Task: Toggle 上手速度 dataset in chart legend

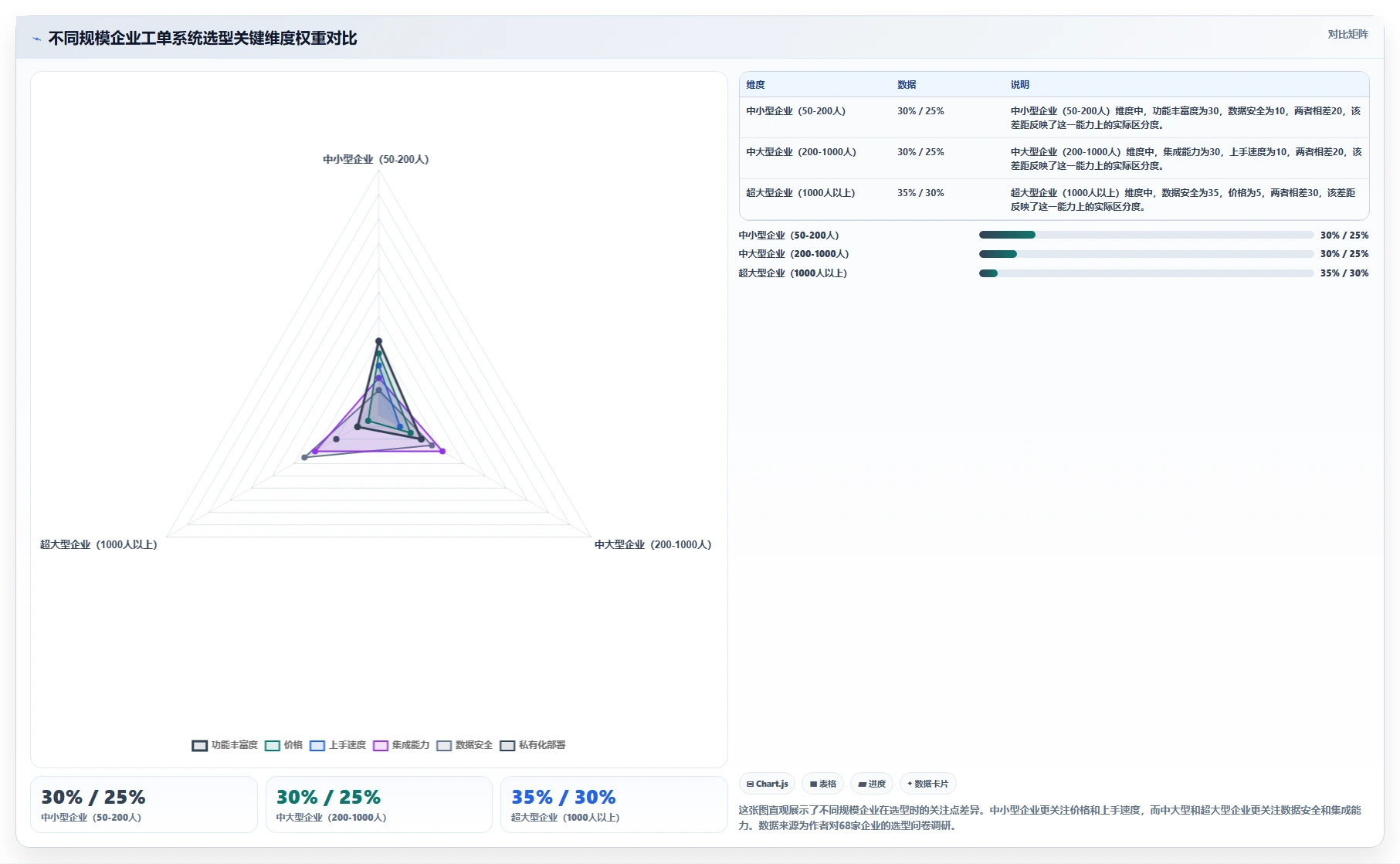Action: click(337, 745)
